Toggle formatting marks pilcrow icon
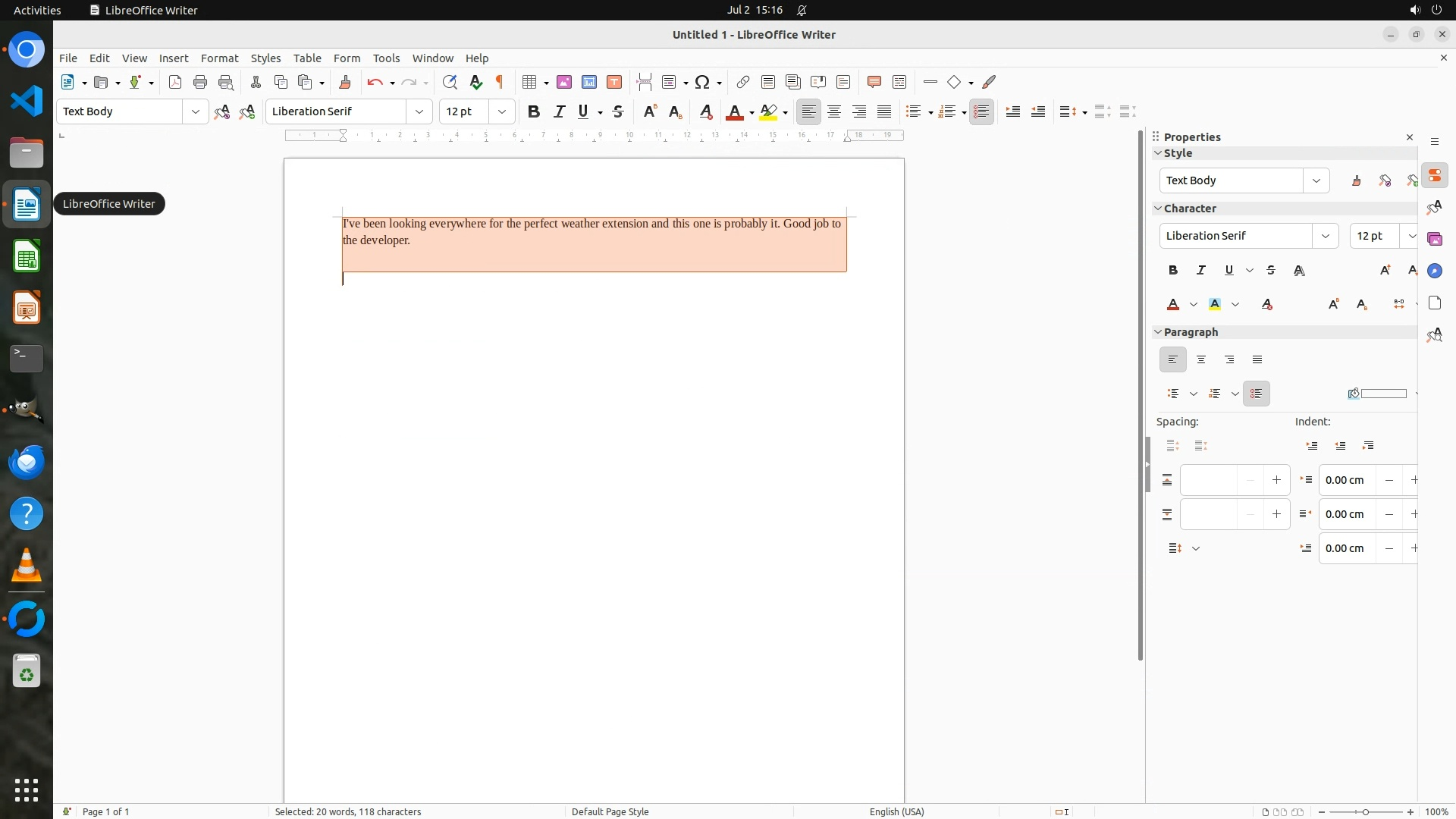Image resolution: width=1456 pixels, height=819 pixels. pyautogui.click(x=500, y=82)
